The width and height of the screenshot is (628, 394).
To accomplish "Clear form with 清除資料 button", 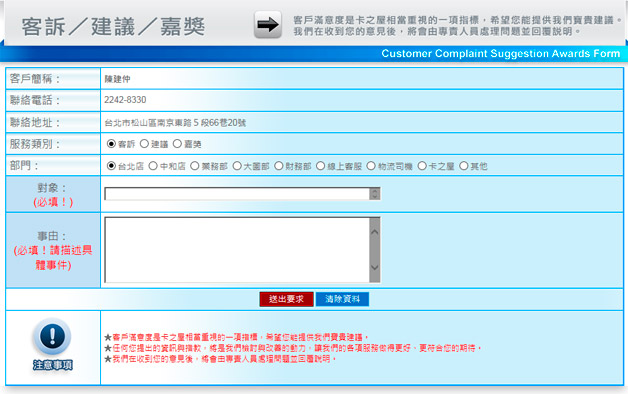I will pos(342,299).
